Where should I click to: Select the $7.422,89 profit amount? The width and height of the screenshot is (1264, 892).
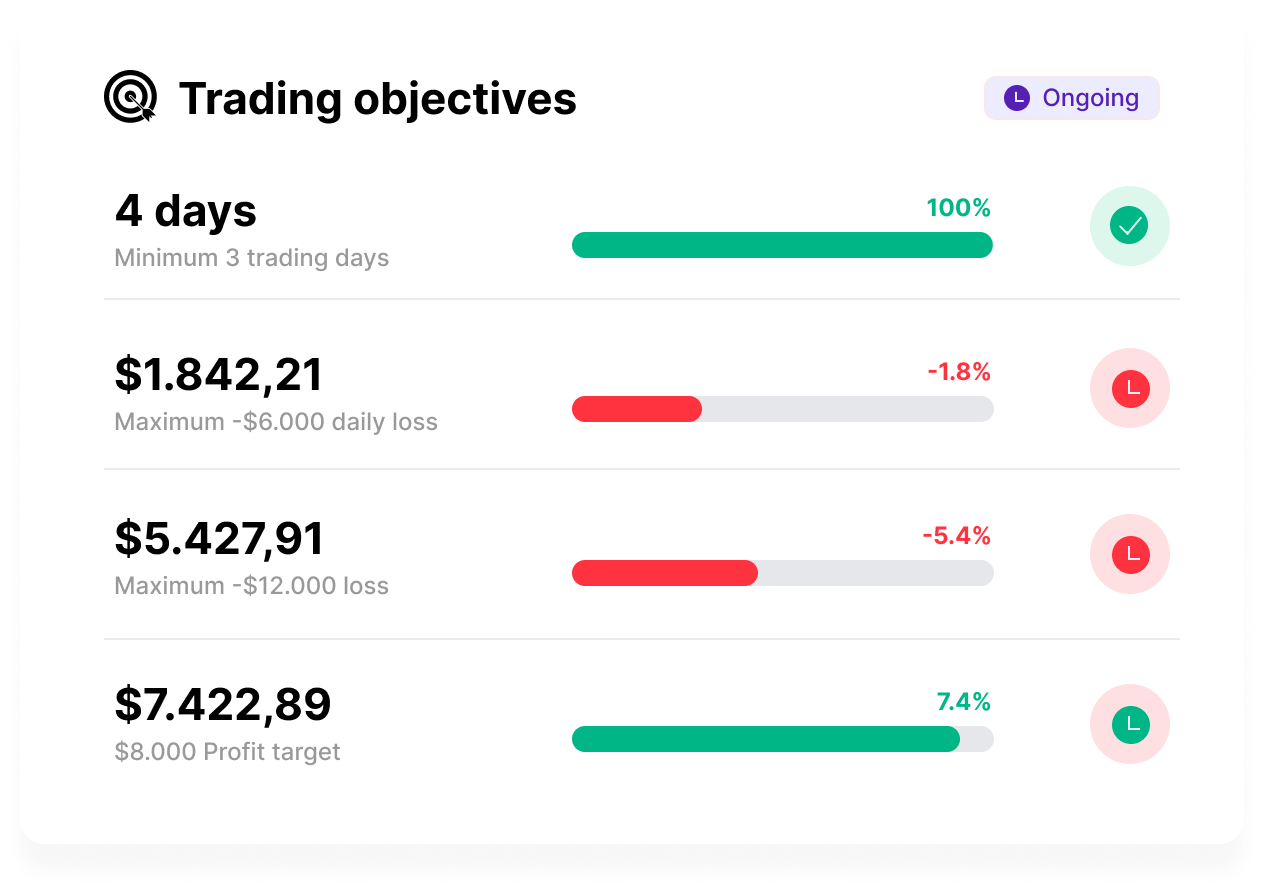click(x=223, y=704)
